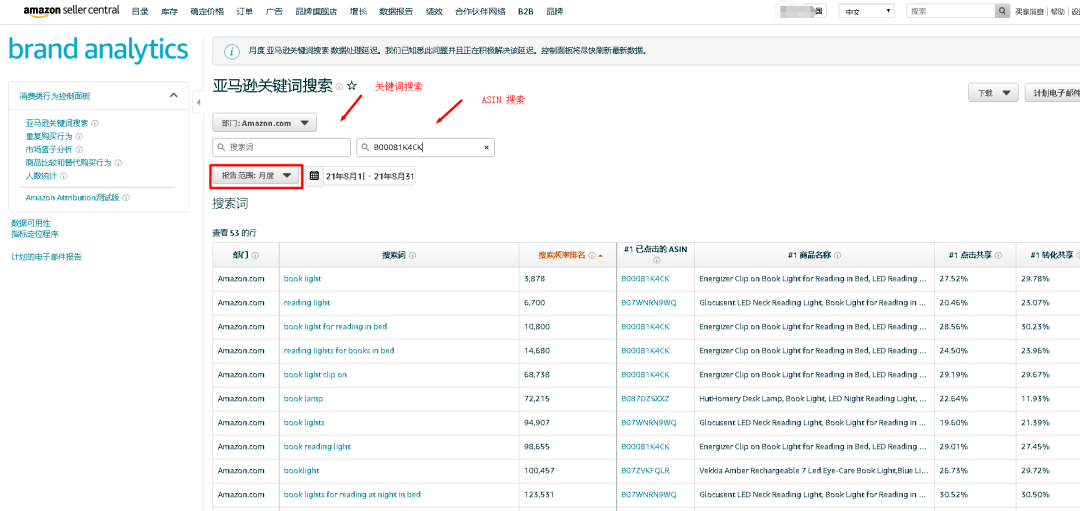The height and width of the screenshot is (511, 1080).
Task: Open the calendar date picker icon
Action: coord(314,176)
